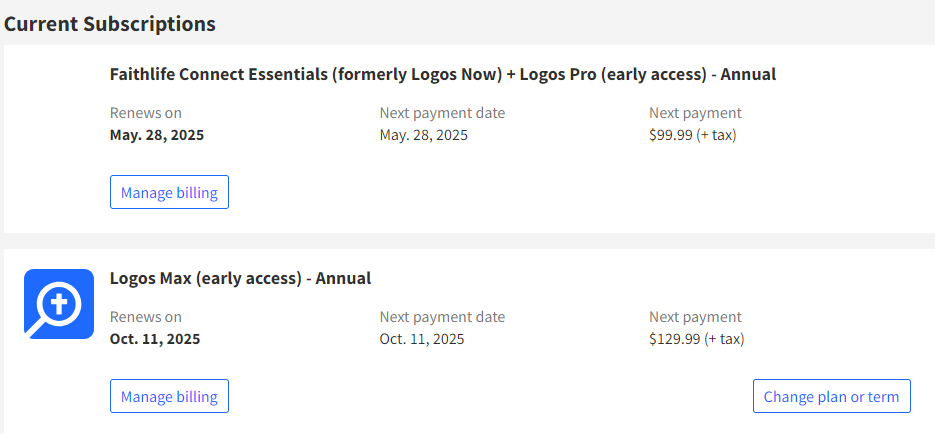The image size is (935, 434).
Task: Click 'Next payment date' label in Logos Max
Action: [x=442, y=317]
